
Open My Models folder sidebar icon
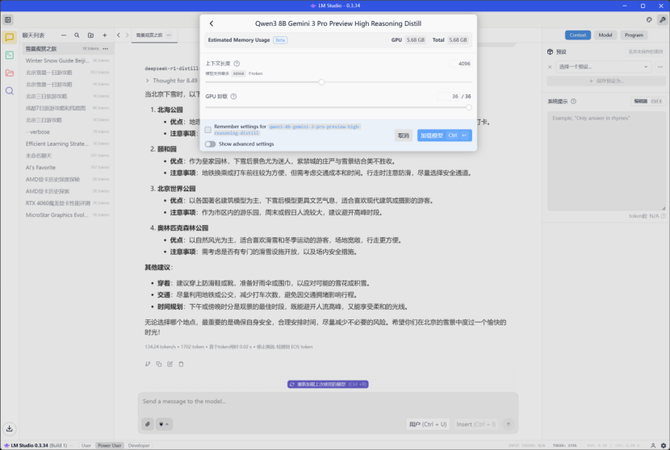pyautogui.click(x=9, y=73)
